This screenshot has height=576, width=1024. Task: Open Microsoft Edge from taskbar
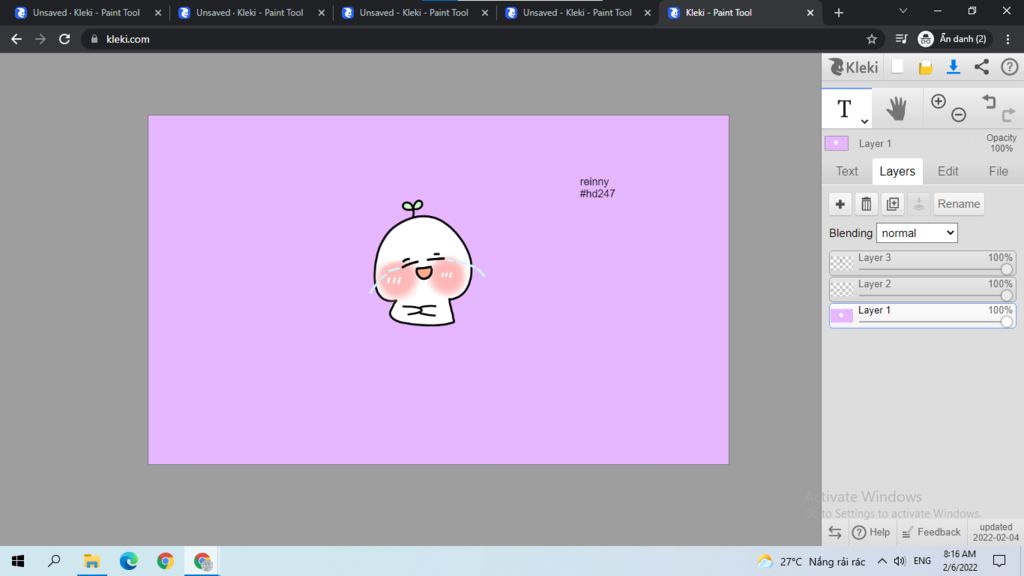pyautogui.click(x=129, y=561)
